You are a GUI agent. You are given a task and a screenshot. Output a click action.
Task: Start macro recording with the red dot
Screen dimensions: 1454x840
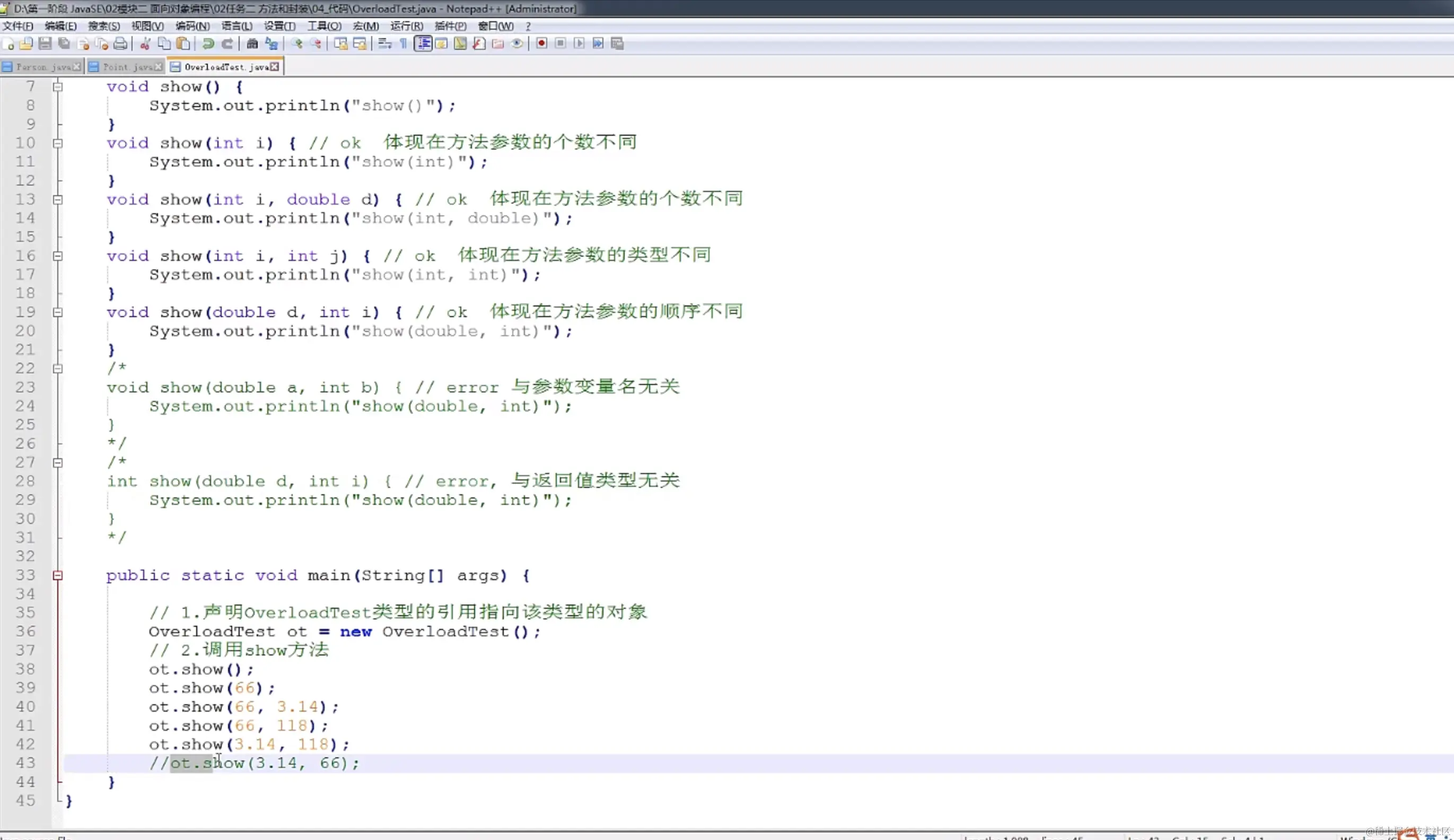pos(541,43)
